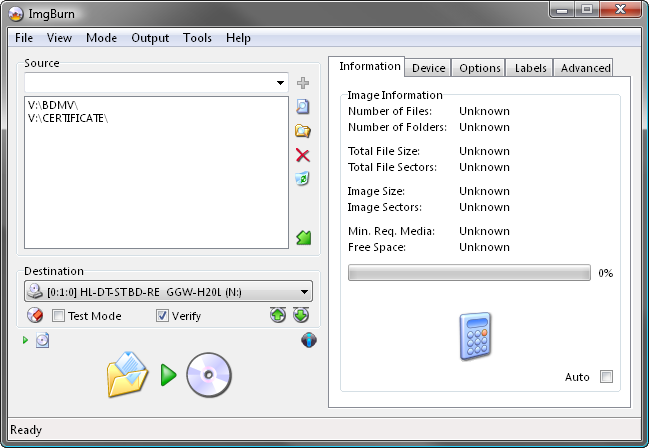Open the Help menu
Viewport: 649px width, 448px height.
click(x=238, y=38)
